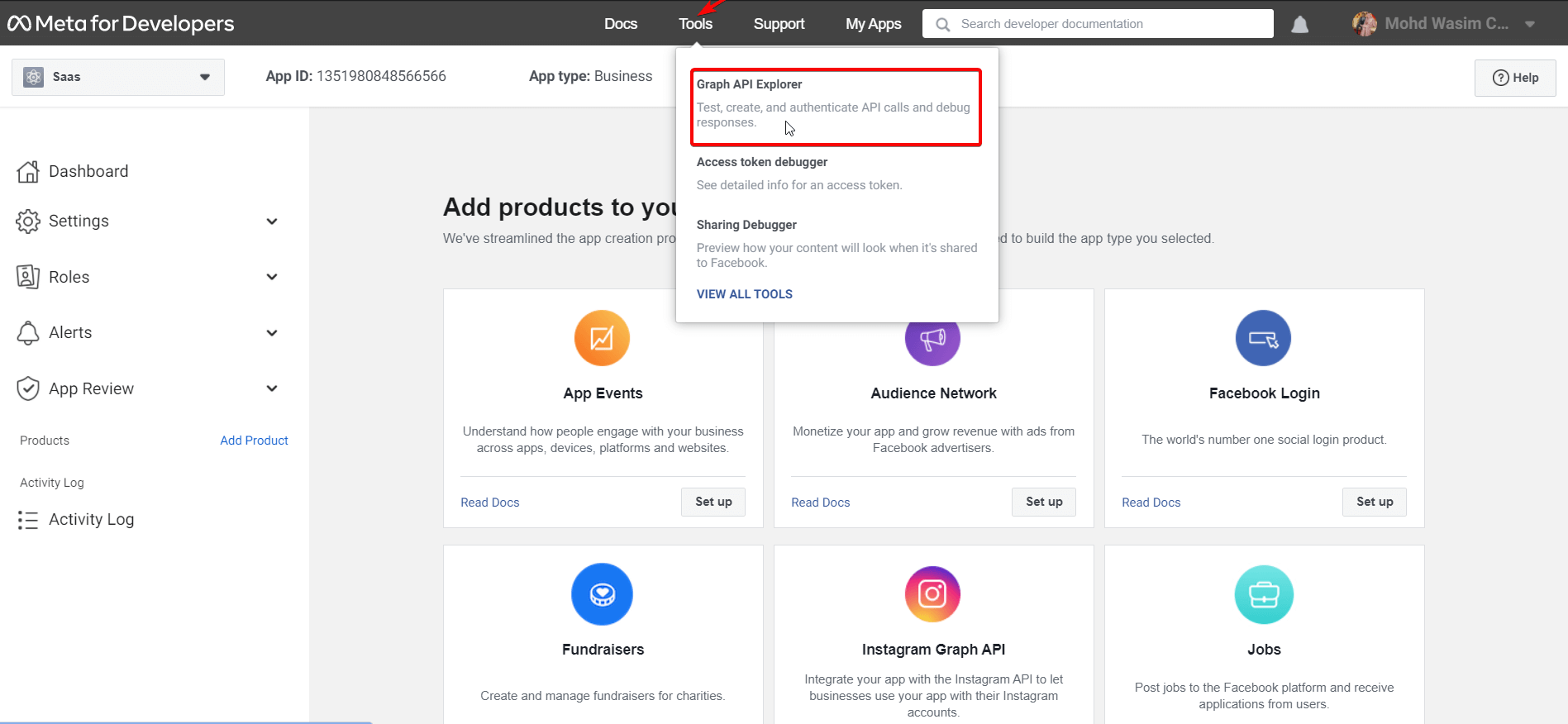Viewport: 1568px width, 724px height.
Task: Click the Roles badge icon
Action: pyautogui.click(x=28, y=277)
